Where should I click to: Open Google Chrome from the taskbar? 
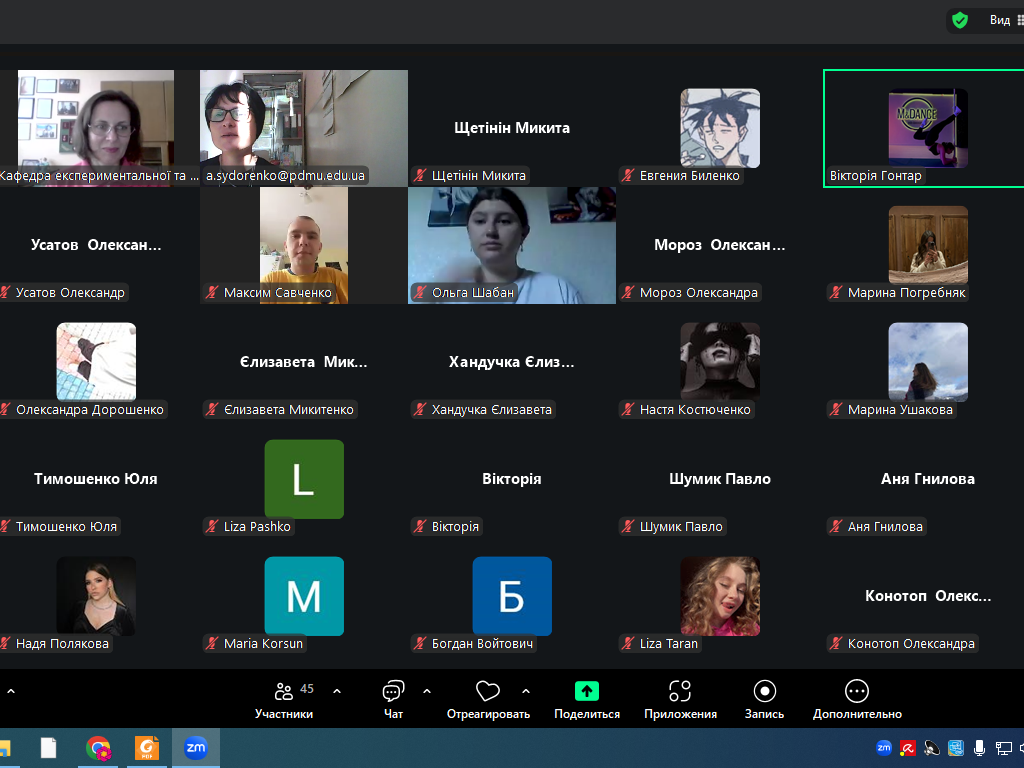[98, 748]
